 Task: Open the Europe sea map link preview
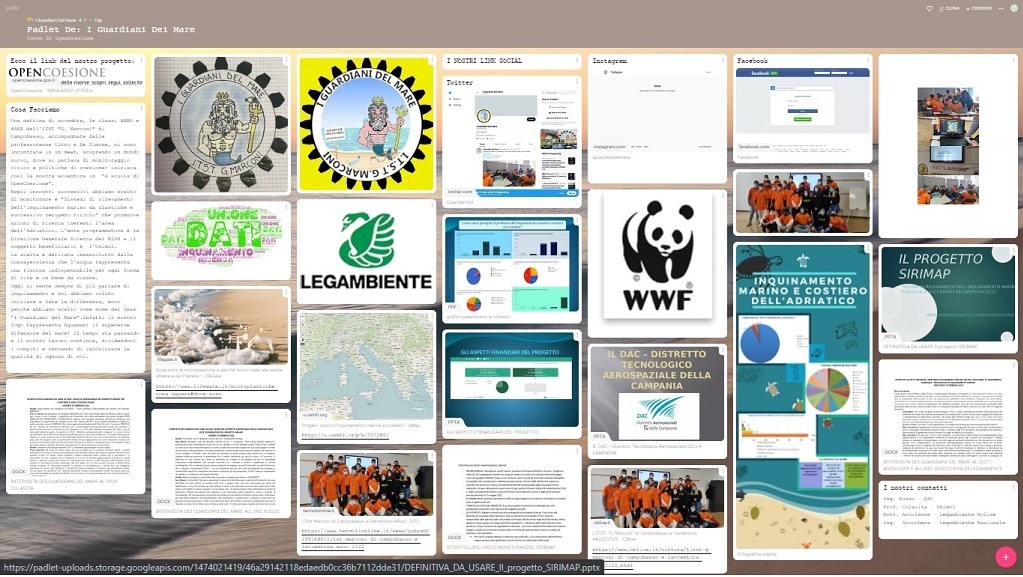click(366, 366)
